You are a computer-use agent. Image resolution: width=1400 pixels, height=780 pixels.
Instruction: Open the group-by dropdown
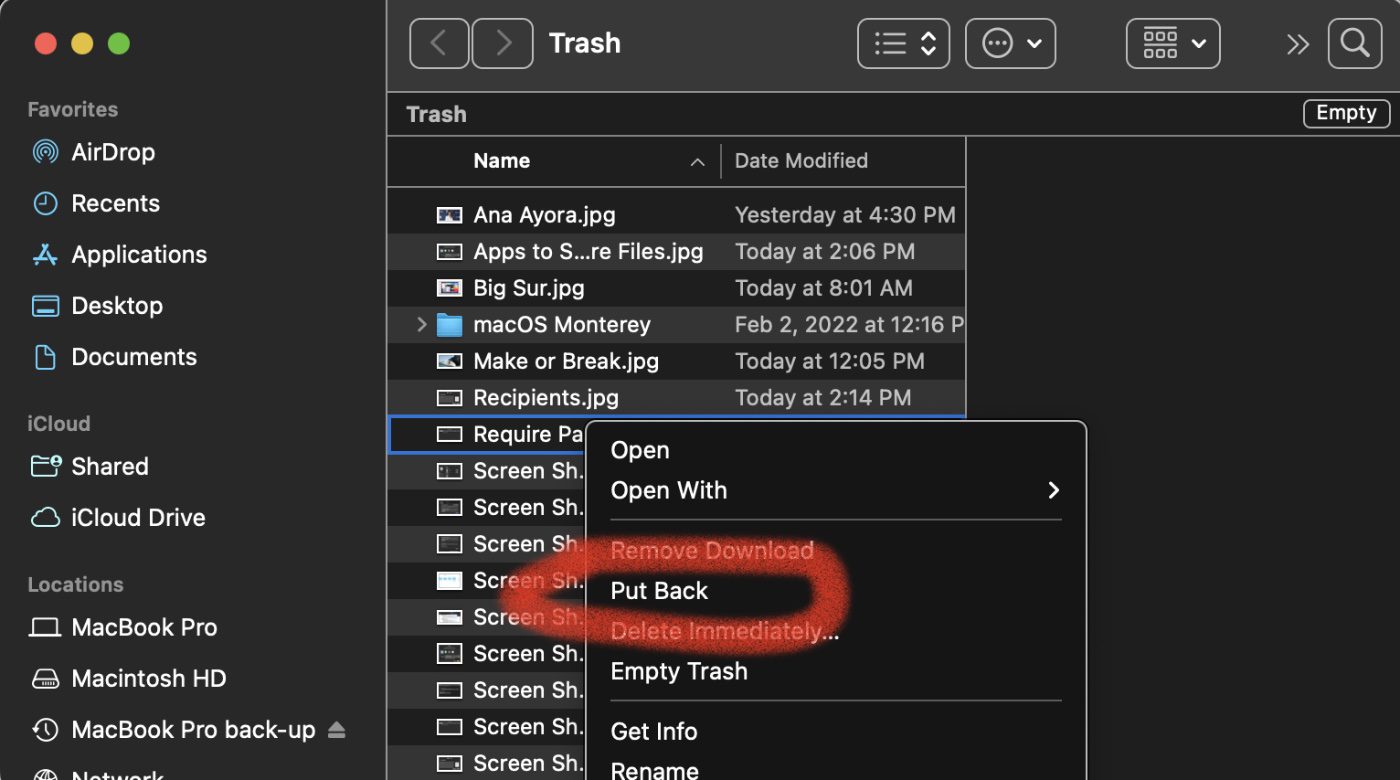click(1172, 44)
